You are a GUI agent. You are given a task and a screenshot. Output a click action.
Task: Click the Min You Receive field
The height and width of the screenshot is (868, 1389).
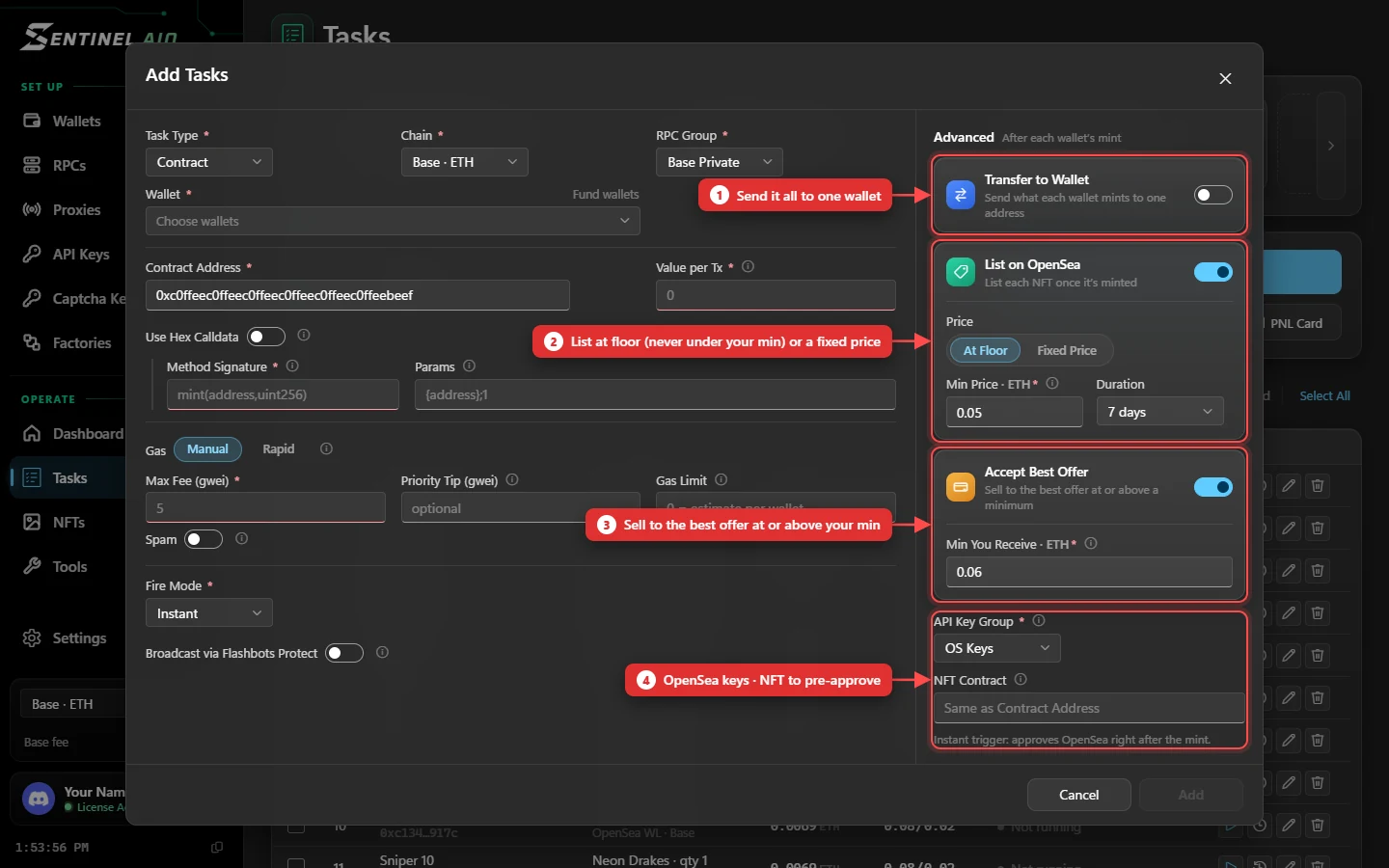pyautogui.click(x=1089, y=572)
